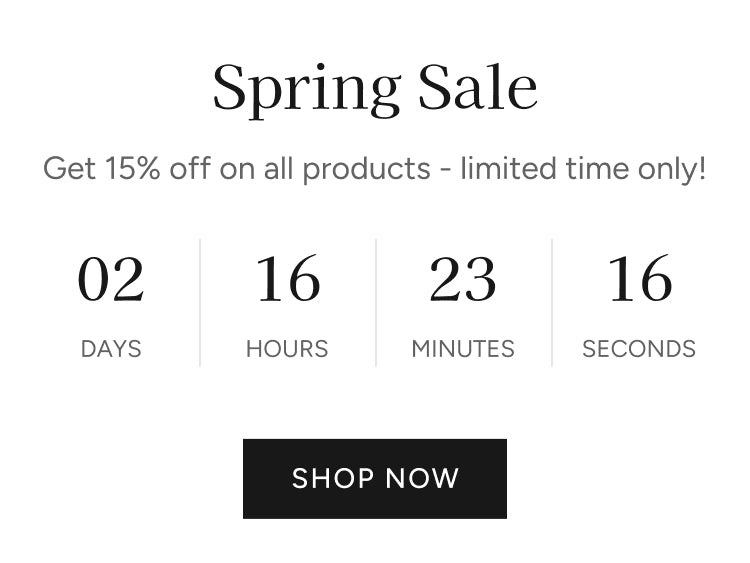Select the SECONDS label

(639, 349)
